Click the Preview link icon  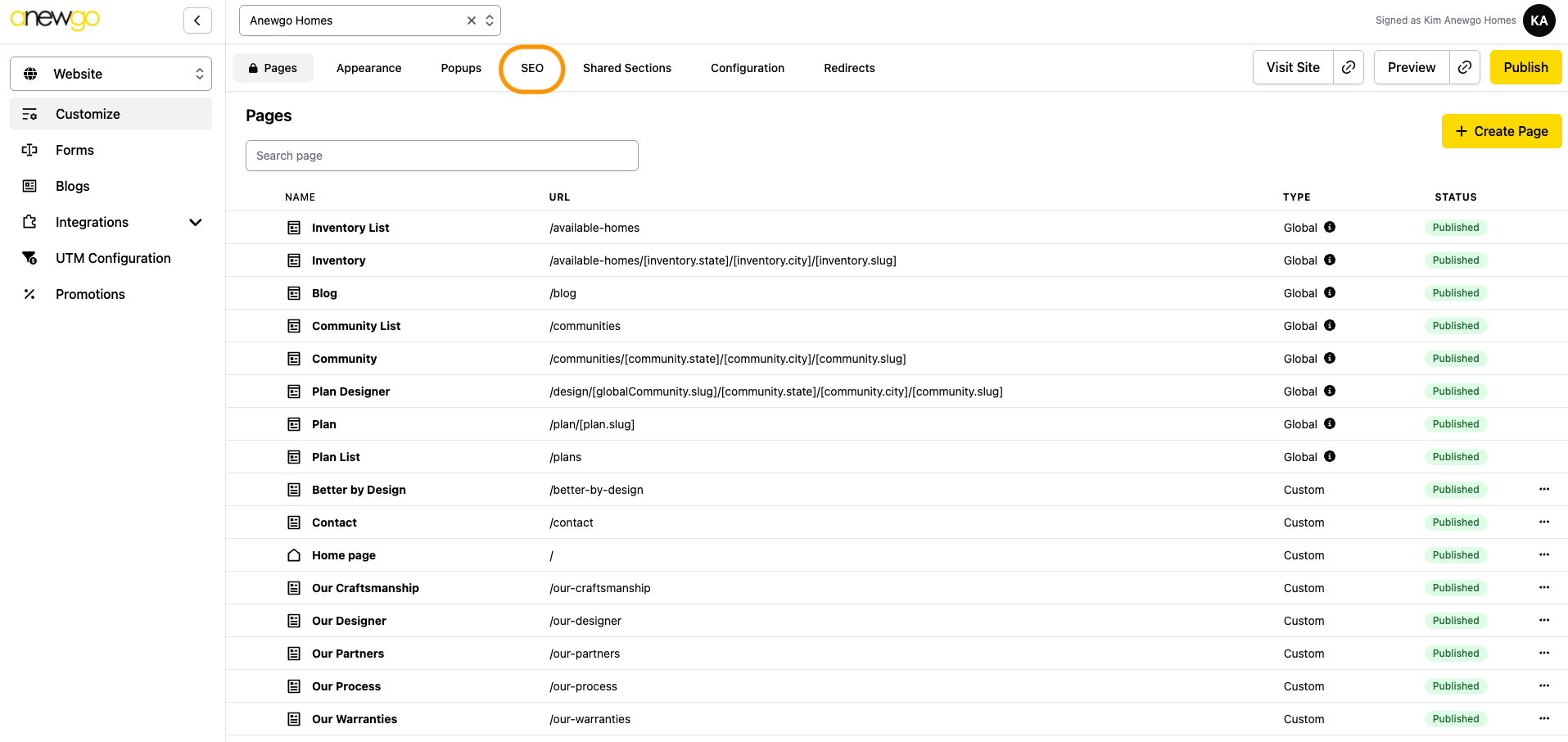click(1465, 67)
